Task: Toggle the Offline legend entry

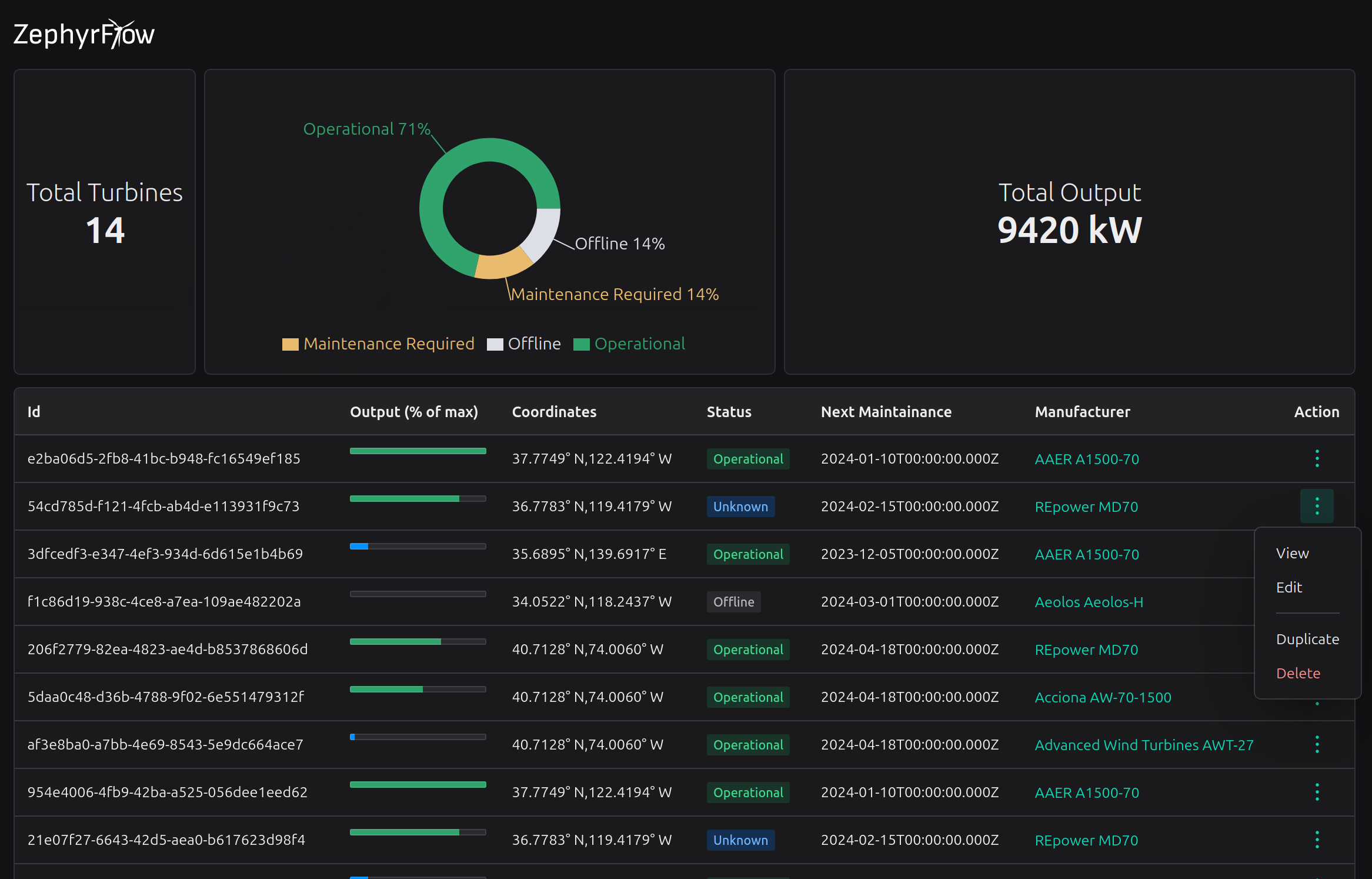Action: (x=523, y=344)
